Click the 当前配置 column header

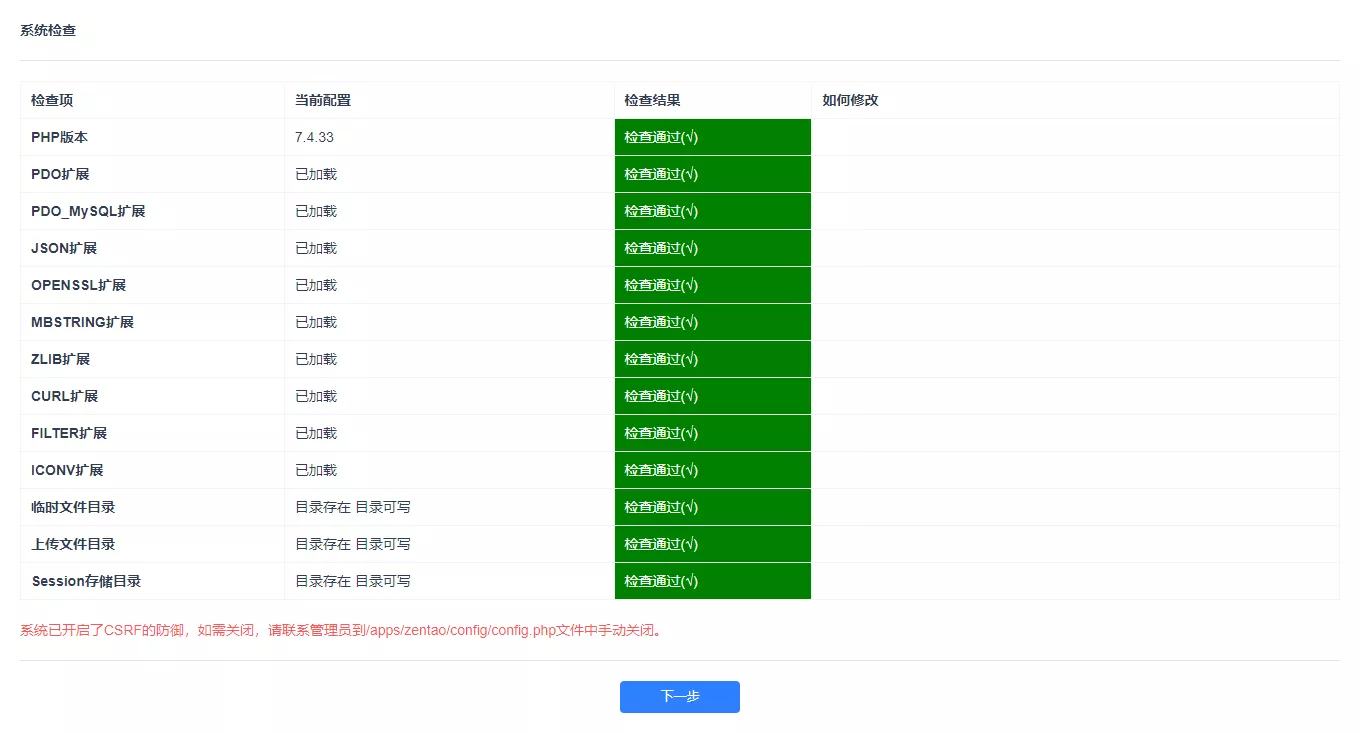[x=323, y=100]
